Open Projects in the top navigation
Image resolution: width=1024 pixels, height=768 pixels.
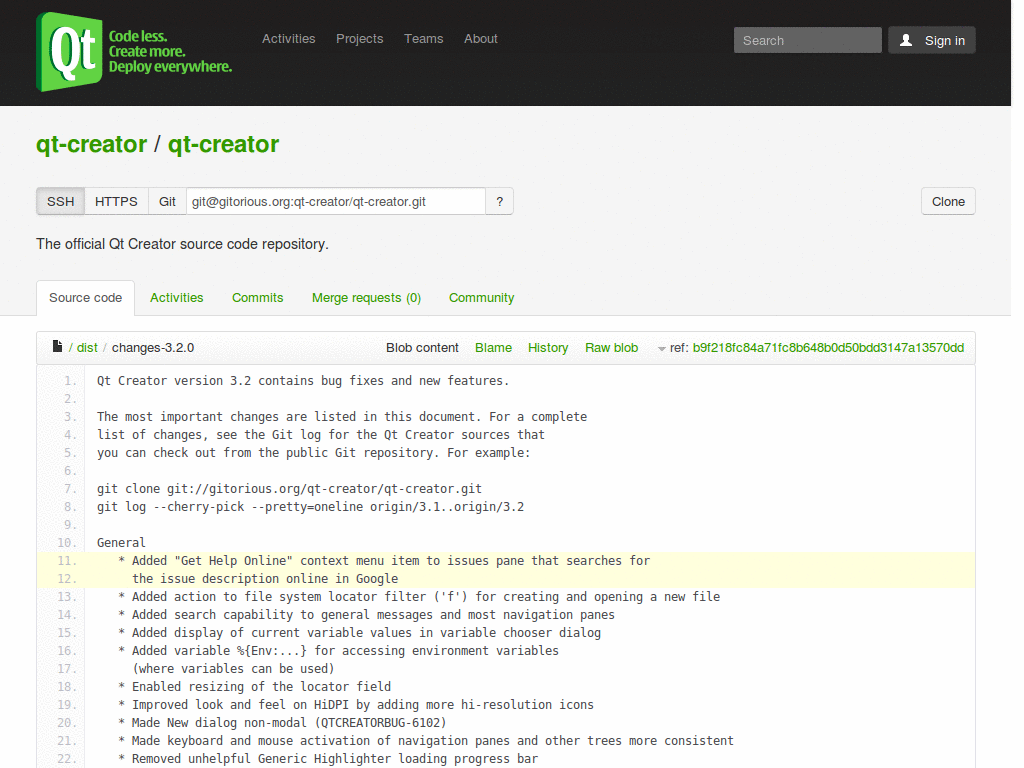(360, 39)
